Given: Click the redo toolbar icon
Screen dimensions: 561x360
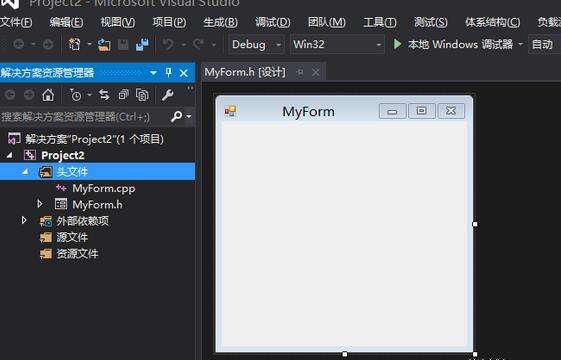Looking at the screenshot, I should coord(199,44).
